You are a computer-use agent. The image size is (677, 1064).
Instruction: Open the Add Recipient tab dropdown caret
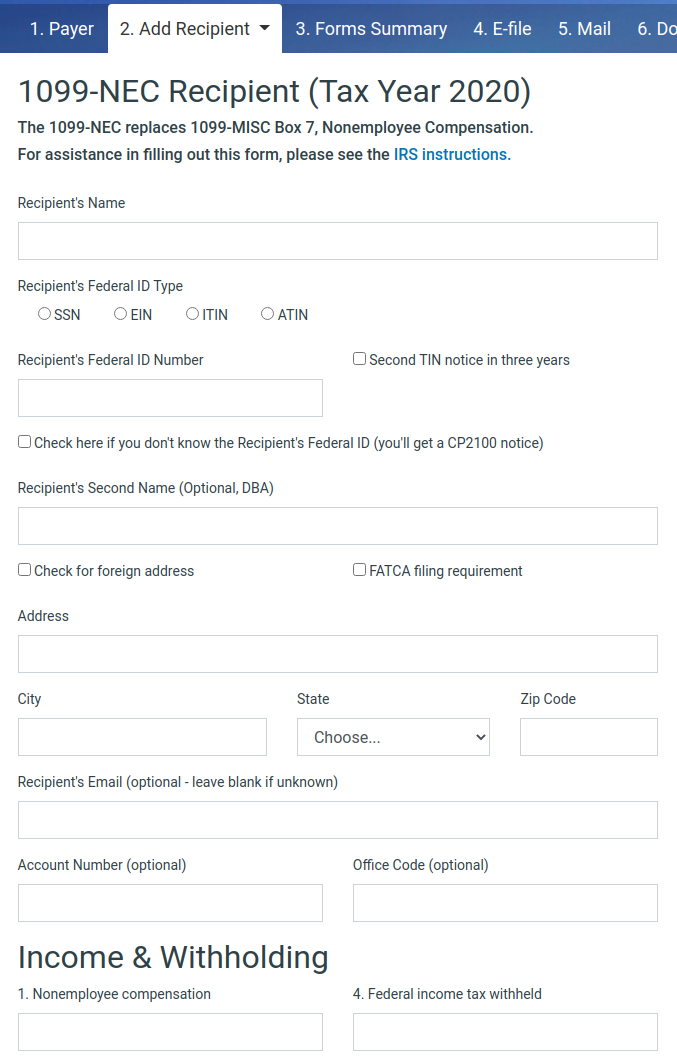click(x=265, y=28)
